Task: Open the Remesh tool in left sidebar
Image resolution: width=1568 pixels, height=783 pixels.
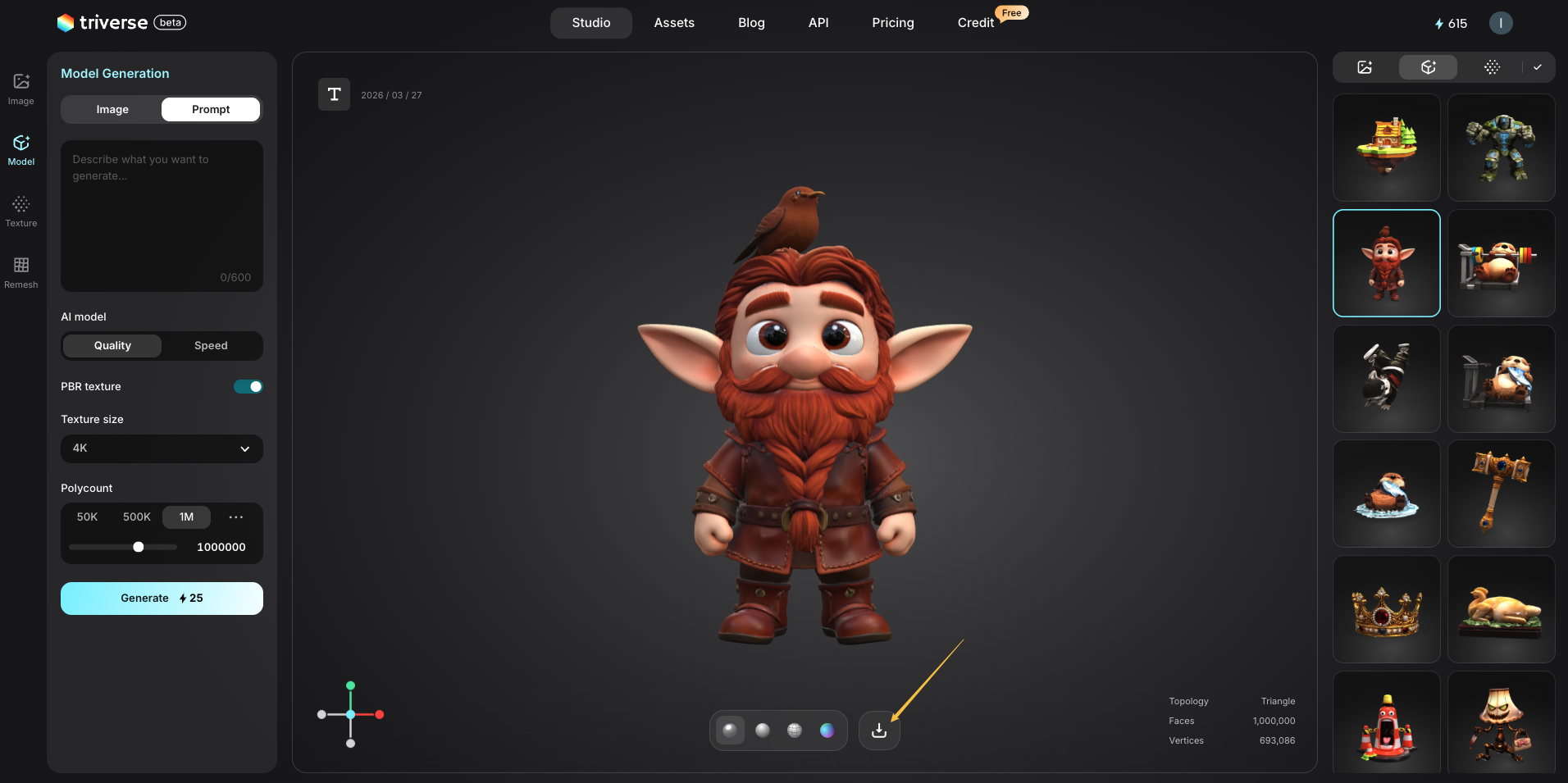Action: 21,272
